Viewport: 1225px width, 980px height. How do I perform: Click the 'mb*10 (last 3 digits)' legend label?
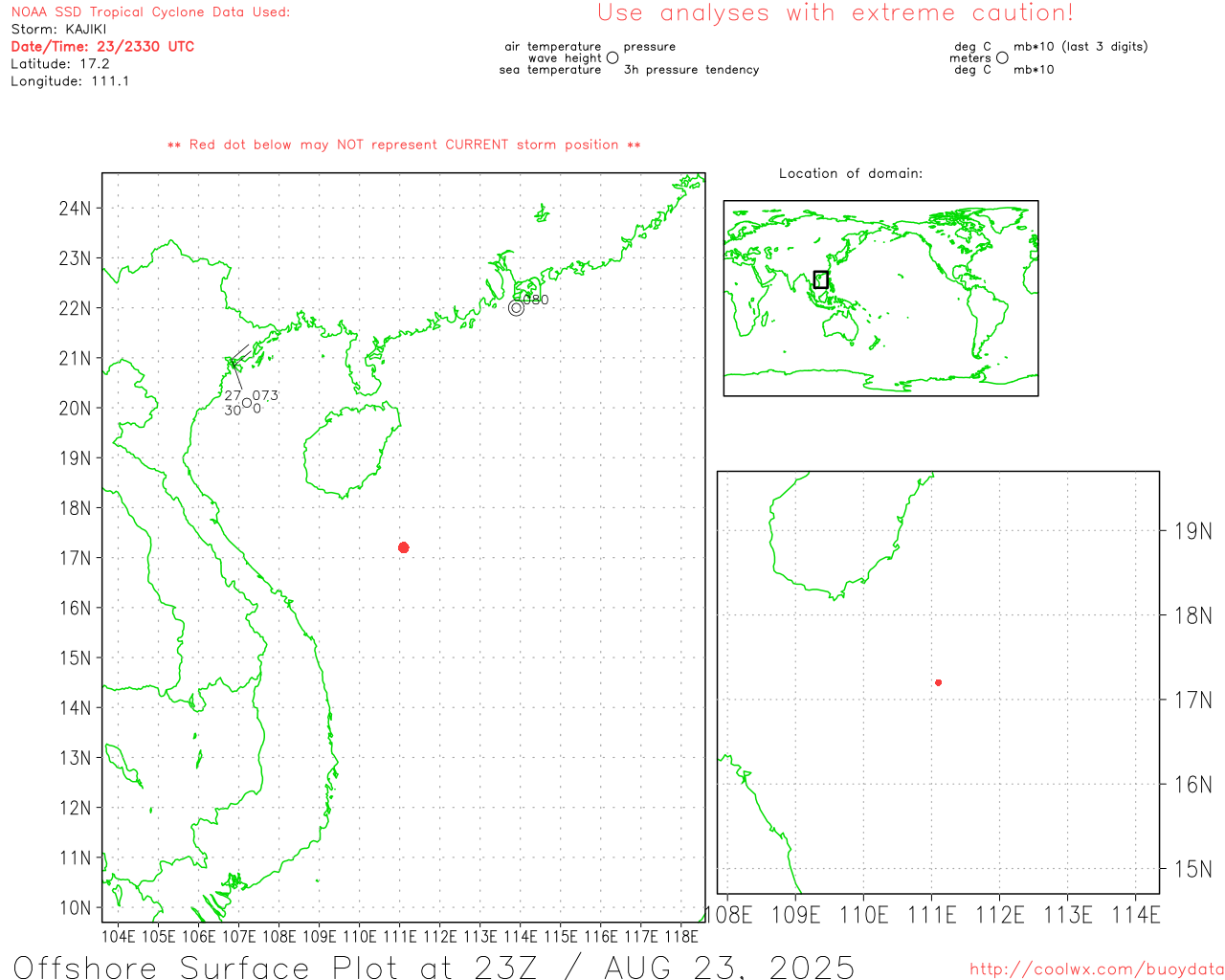click(x=1080, y=47)
